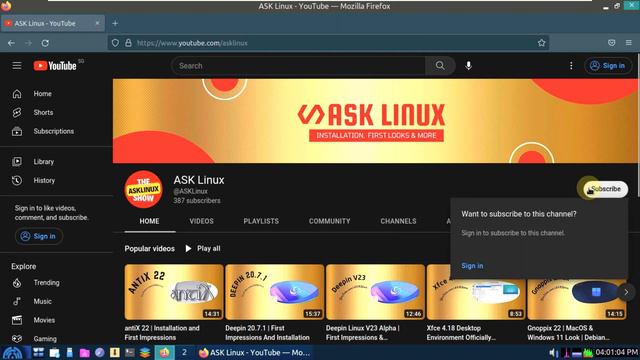The width and height of the screenshot is (640, 360).
Task: Switch to the COMMUNITY tab
Action: (329, 221)
